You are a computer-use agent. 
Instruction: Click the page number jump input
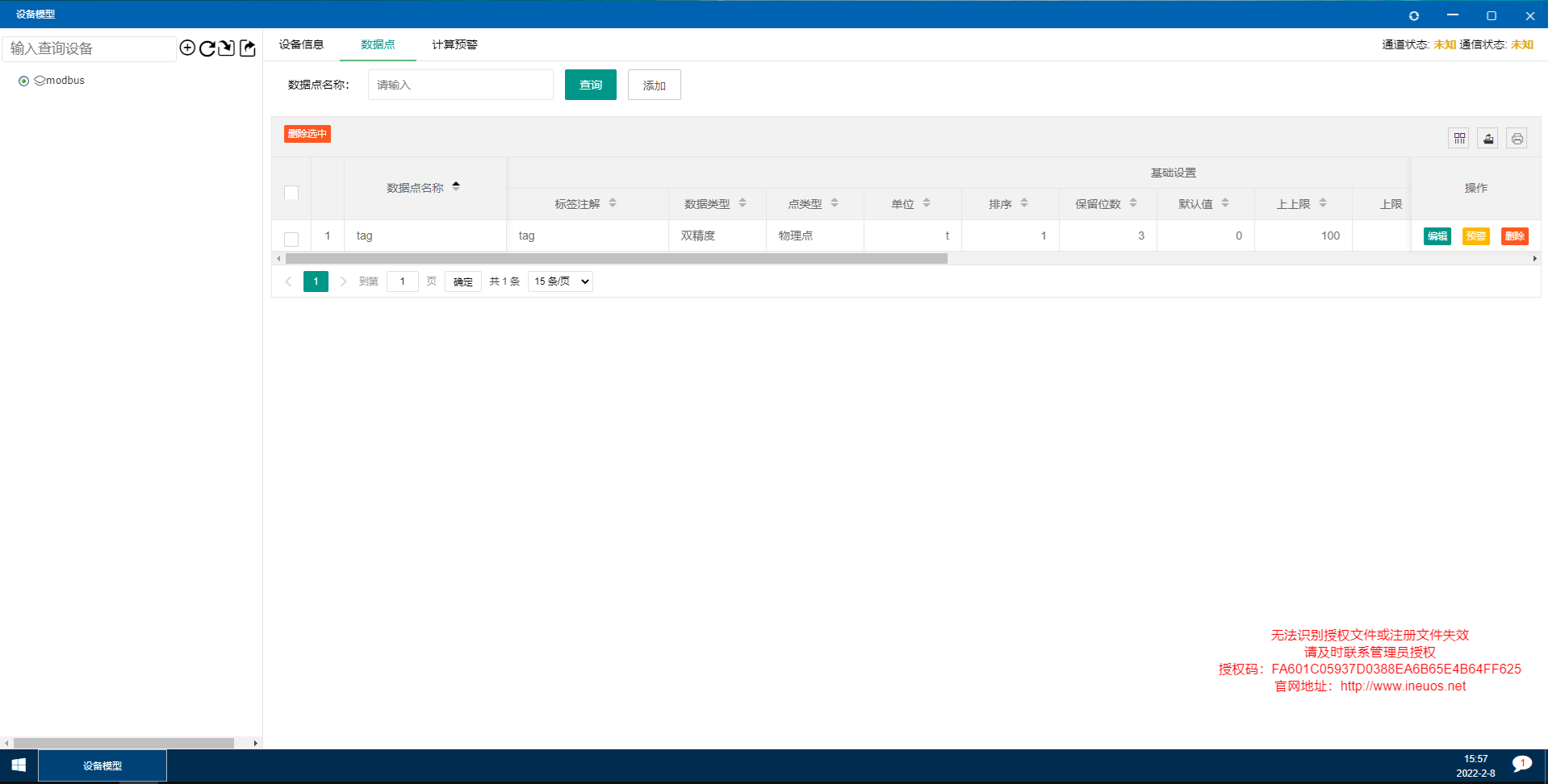(x=403, y=281)
